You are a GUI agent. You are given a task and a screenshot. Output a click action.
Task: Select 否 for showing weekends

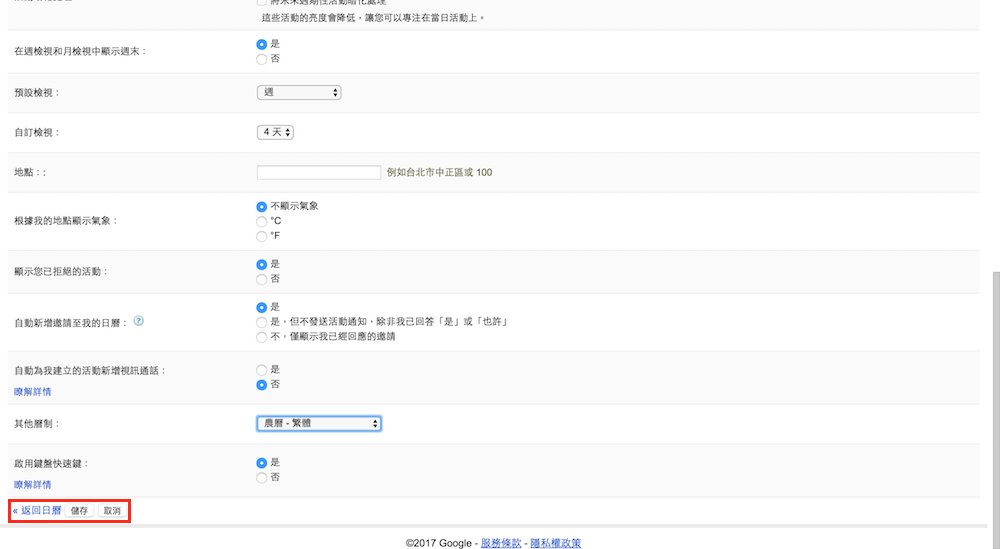click(262, 59)
